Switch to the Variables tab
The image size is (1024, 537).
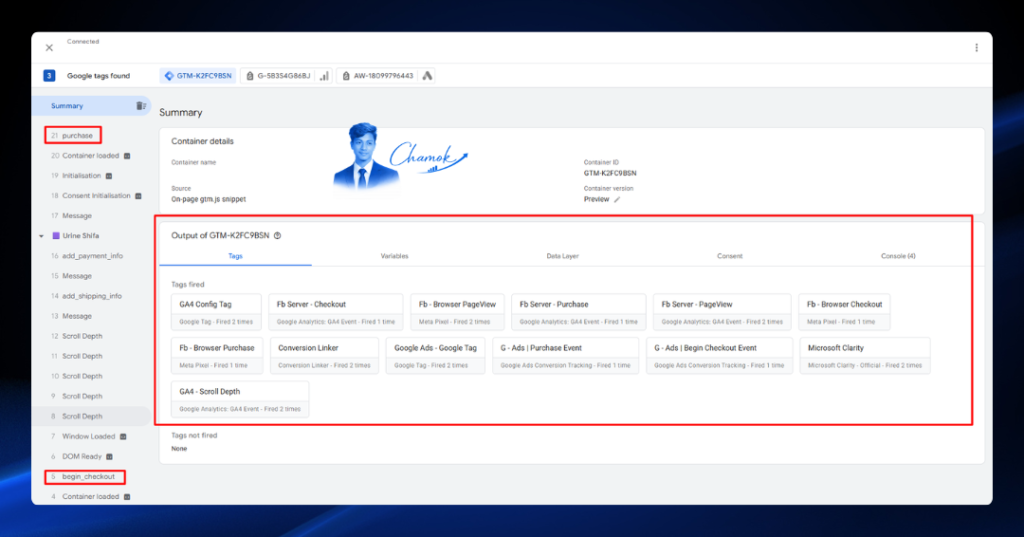[x=394, y=256]
